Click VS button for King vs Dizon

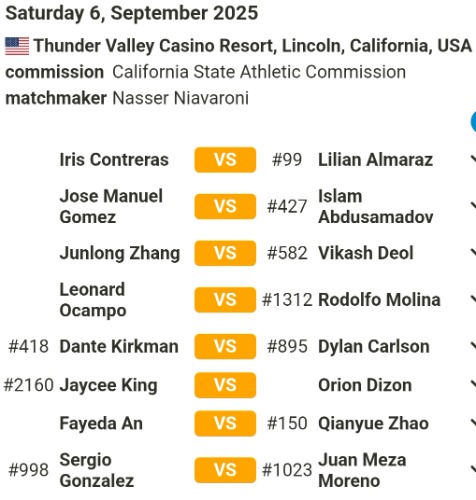point(225,385)
